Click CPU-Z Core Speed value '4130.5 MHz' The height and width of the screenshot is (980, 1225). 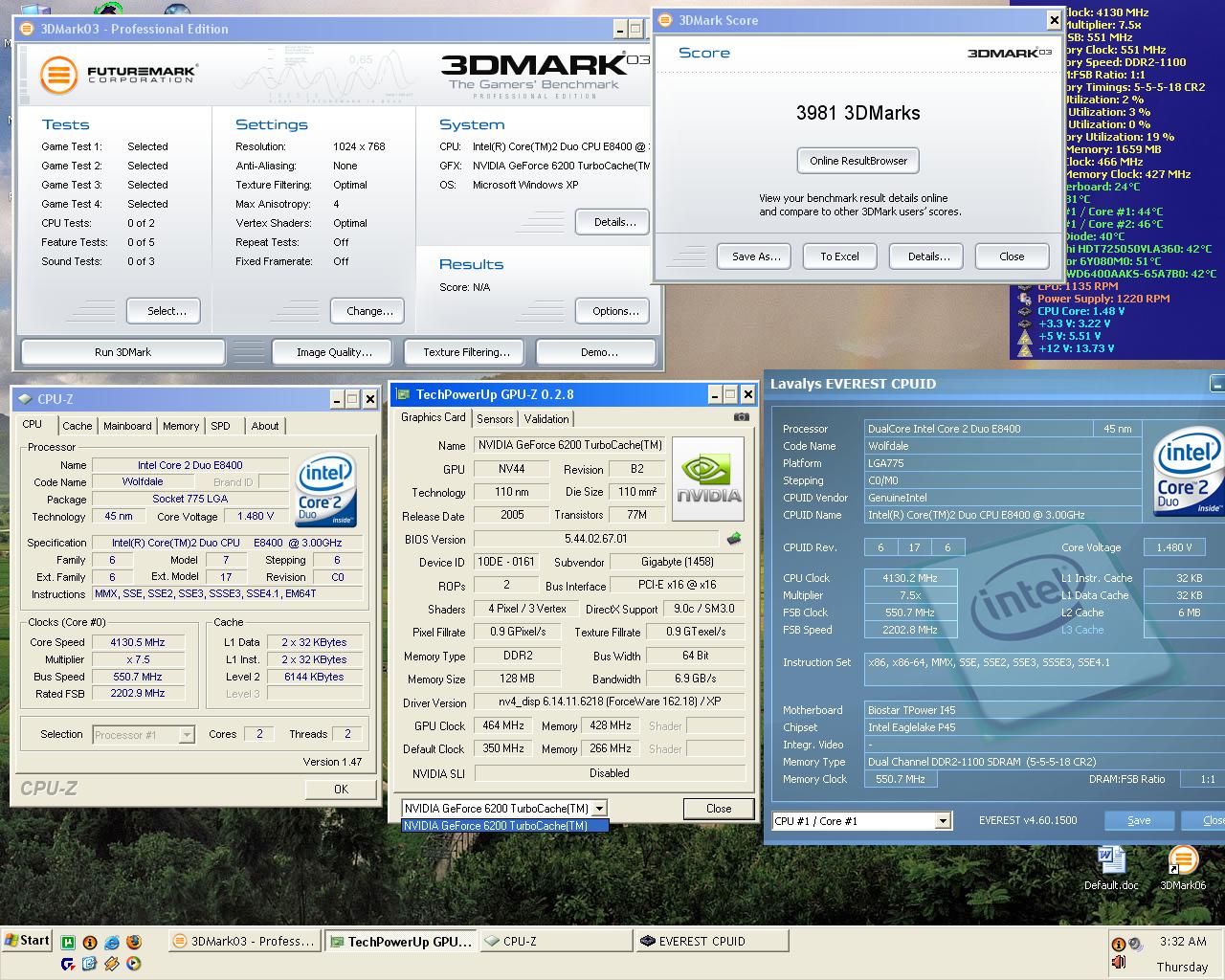138,642
